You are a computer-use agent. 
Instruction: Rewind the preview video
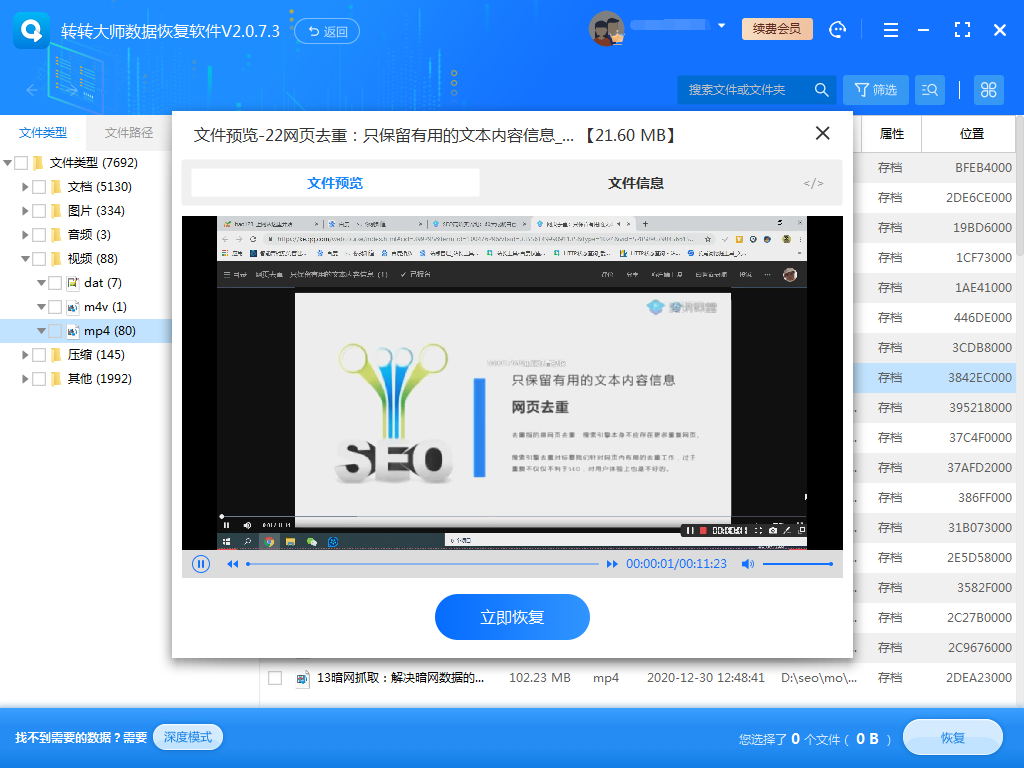(x=232, y=564)
